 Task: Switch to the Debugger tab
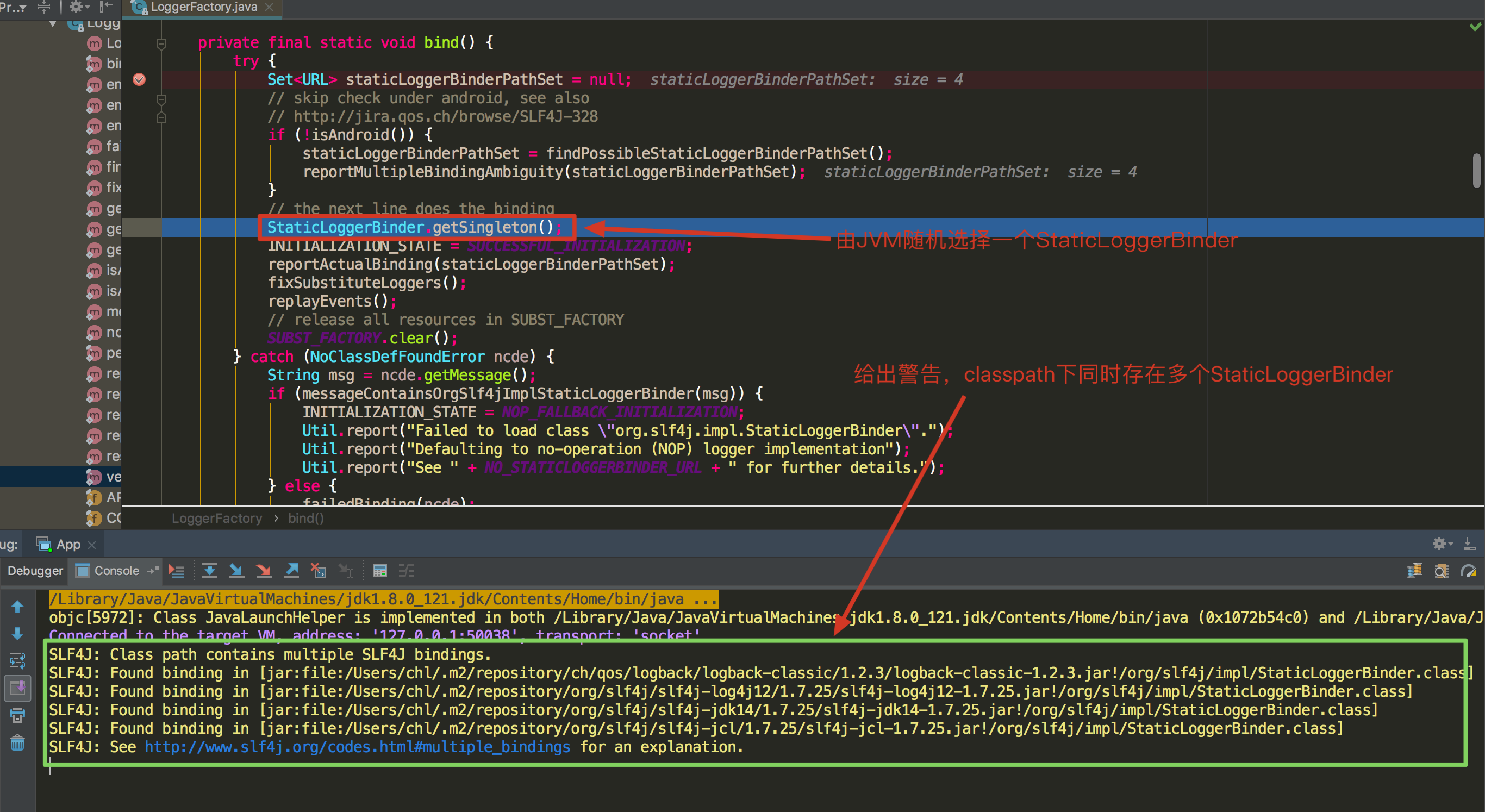click(x=35, y=571)
